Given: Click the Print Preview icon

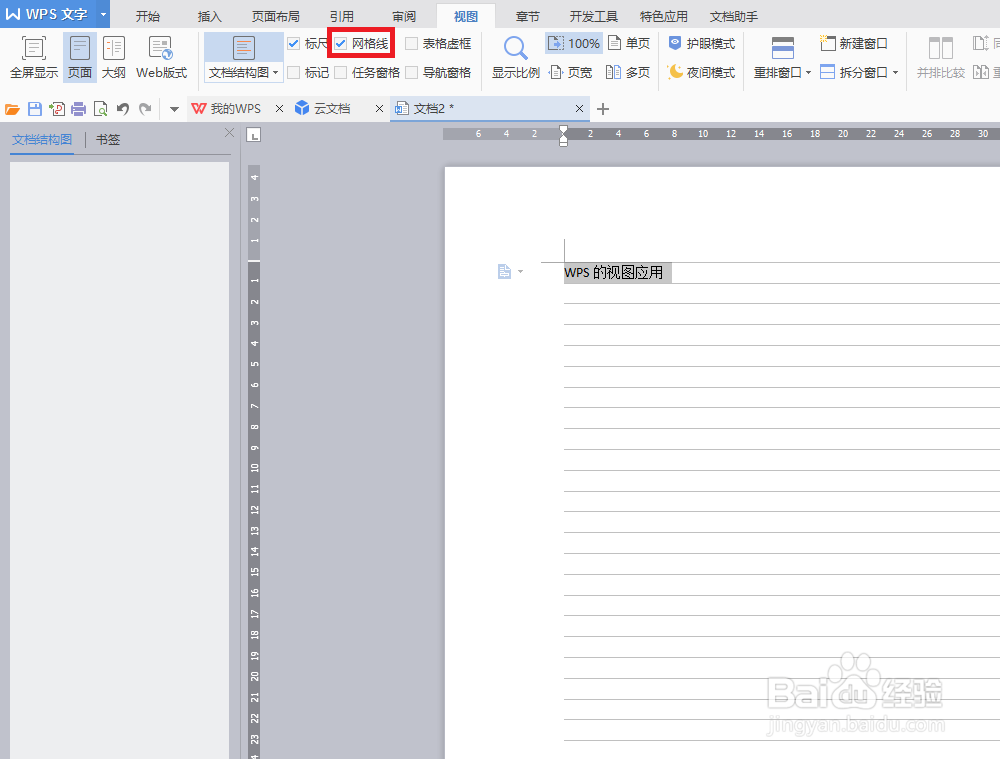Looking at the screenshot, I should 100,109.
